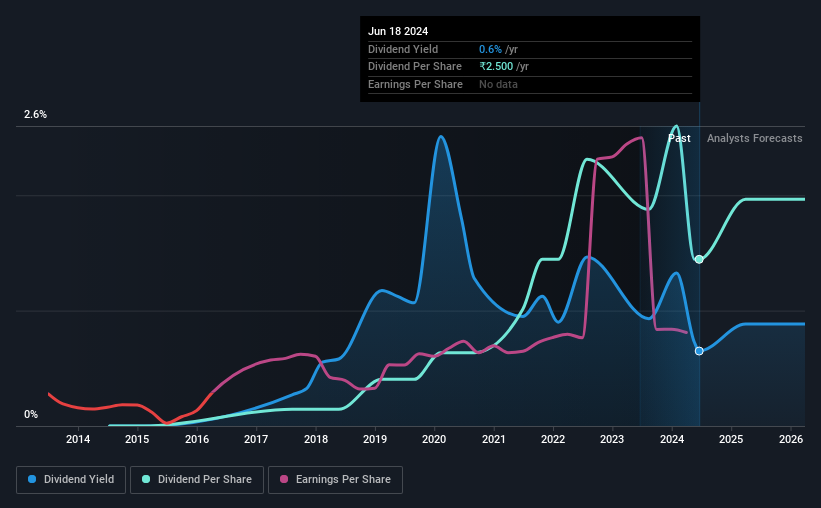Click the 2015 x-axis label

pos(137,439)
